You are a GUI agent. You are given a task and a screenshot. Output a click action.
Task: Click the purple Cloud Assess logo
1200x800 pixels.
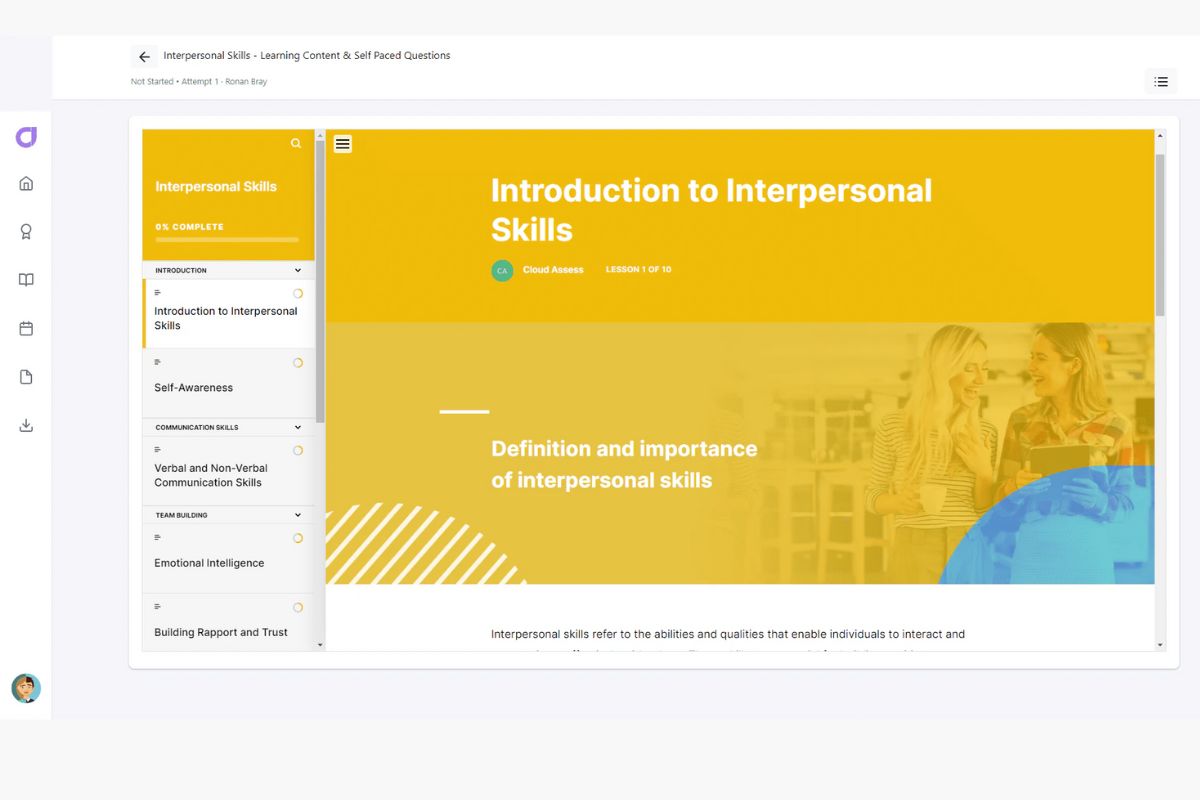26,137
